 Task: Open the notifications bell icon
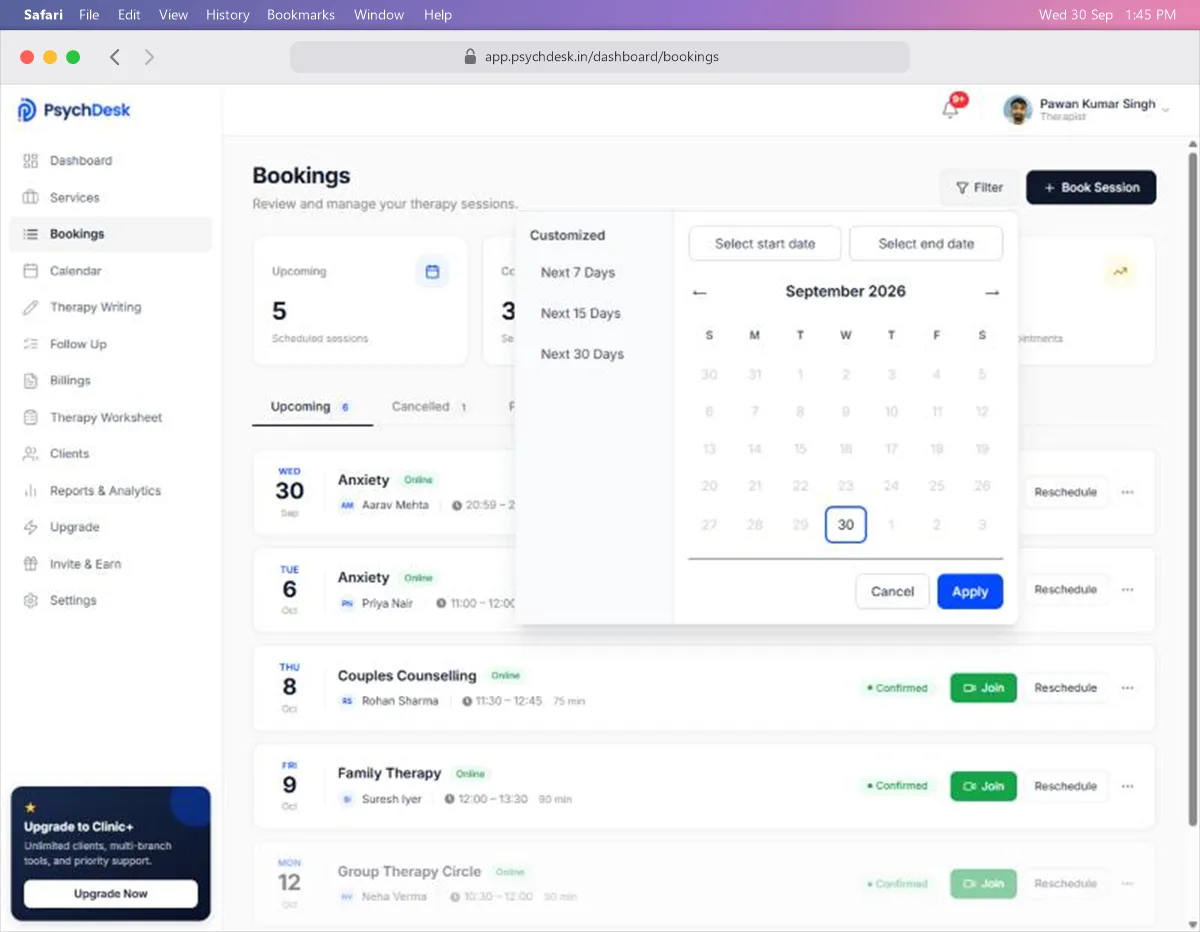[x=951, y=109]
